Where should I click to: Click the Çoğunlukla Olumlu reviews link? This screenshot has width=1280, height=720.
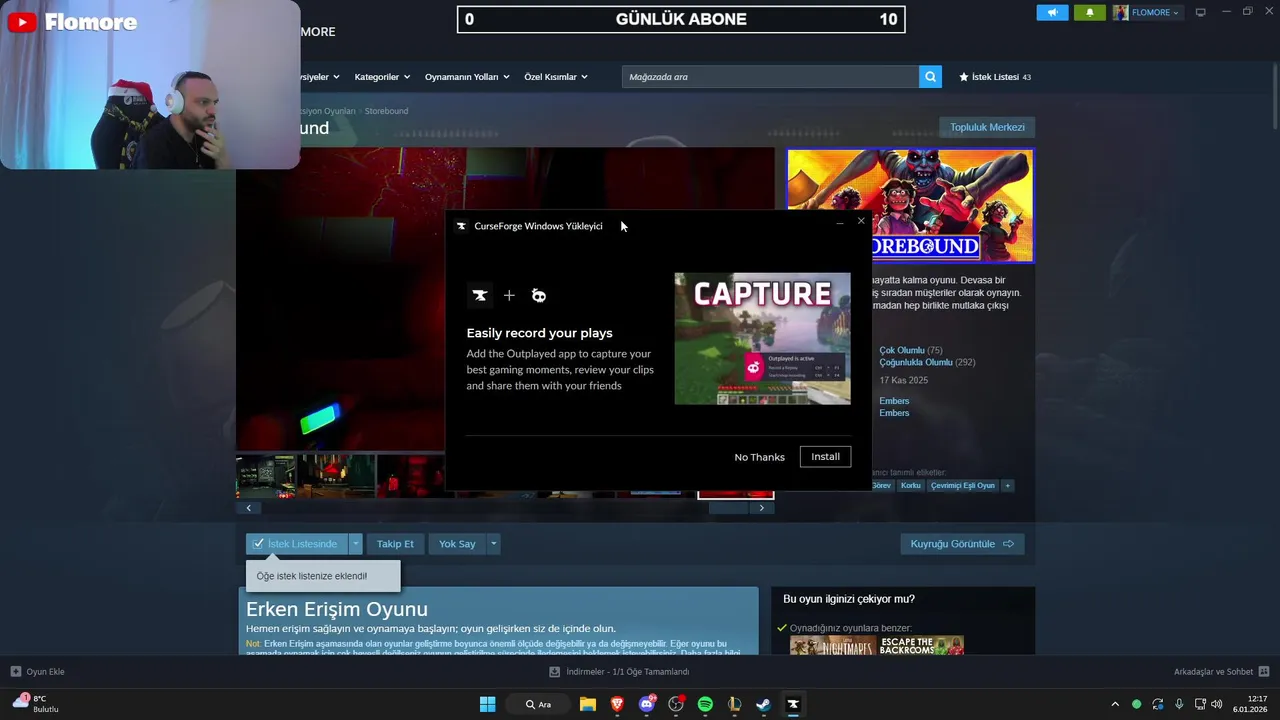point(916,363)
